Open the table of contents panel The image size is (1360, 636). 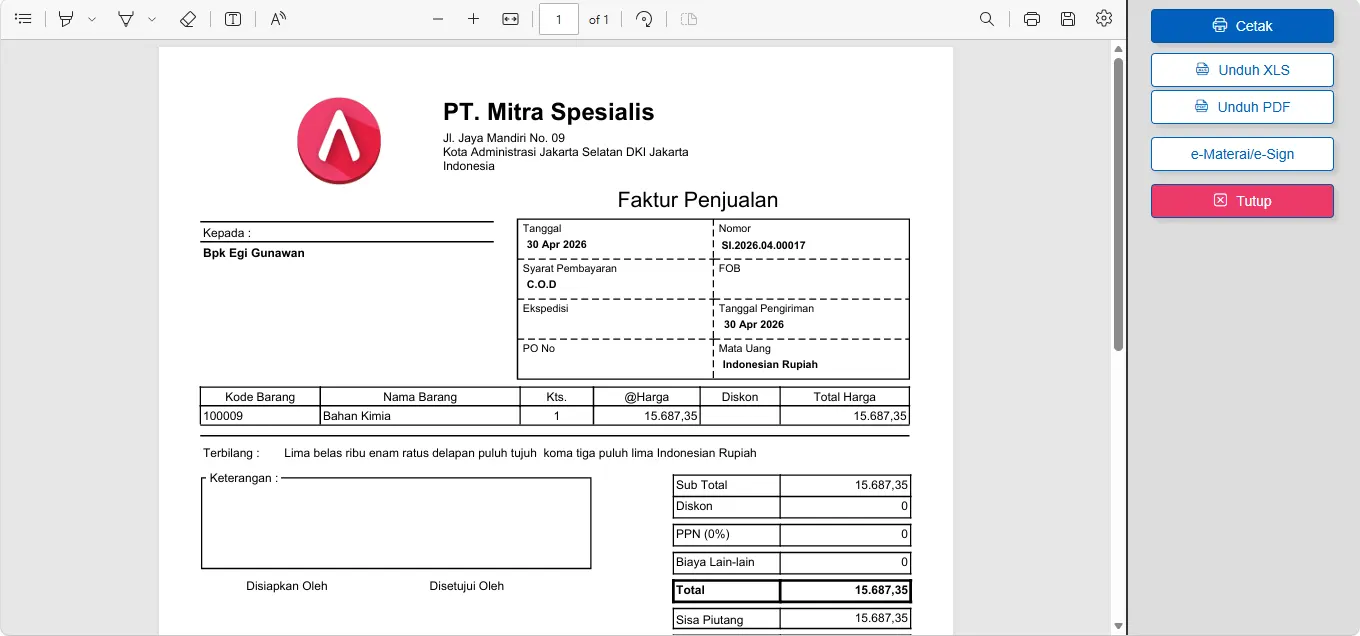pyautogui.click(x=24, y=19)
